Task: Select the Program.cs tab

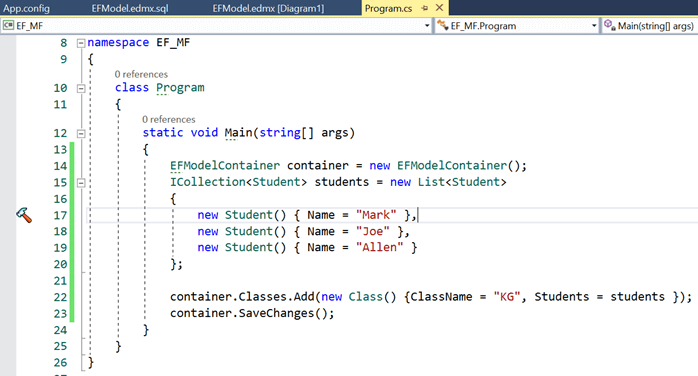Action: click(388, 8)
